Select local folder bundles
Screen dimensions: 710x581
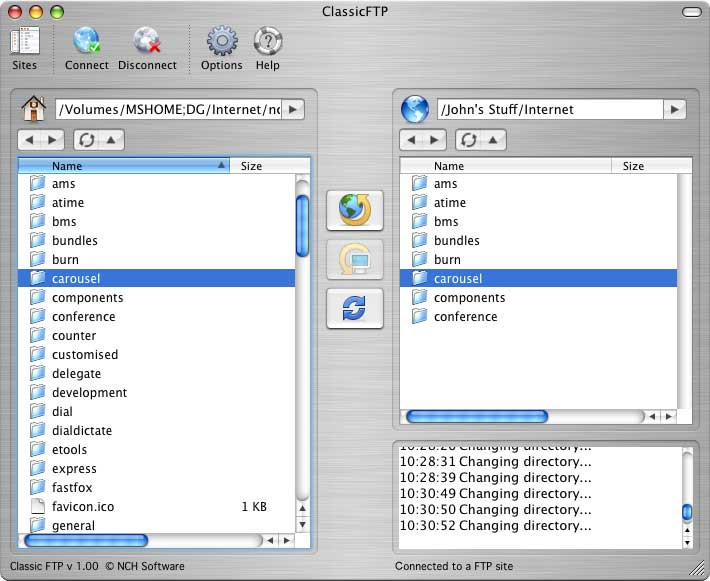[157, 240]
